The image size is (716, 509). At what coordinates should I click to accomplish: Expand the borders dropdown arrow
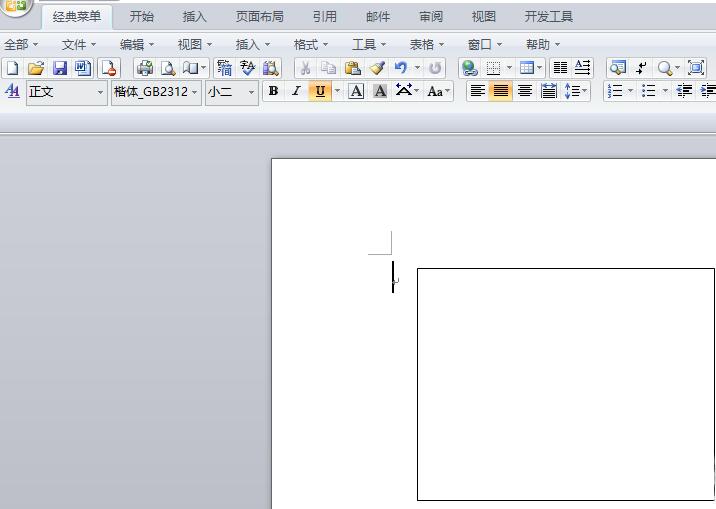pyautogui.click(x=509, y=68)
